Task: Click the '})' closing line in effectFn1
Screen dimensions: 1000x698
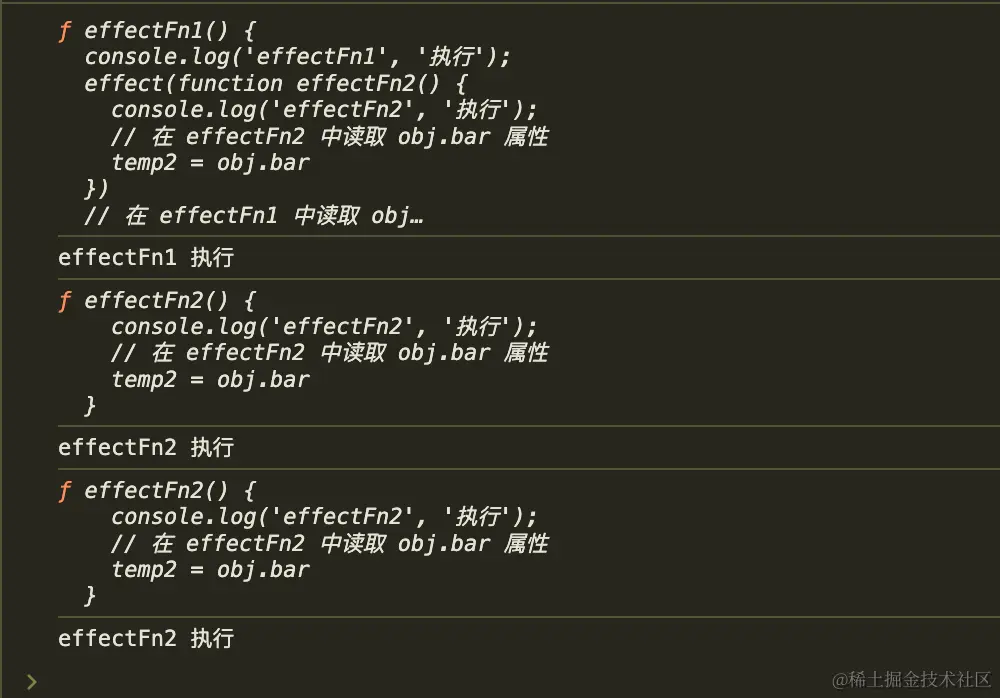Action: tap(97, 189)
